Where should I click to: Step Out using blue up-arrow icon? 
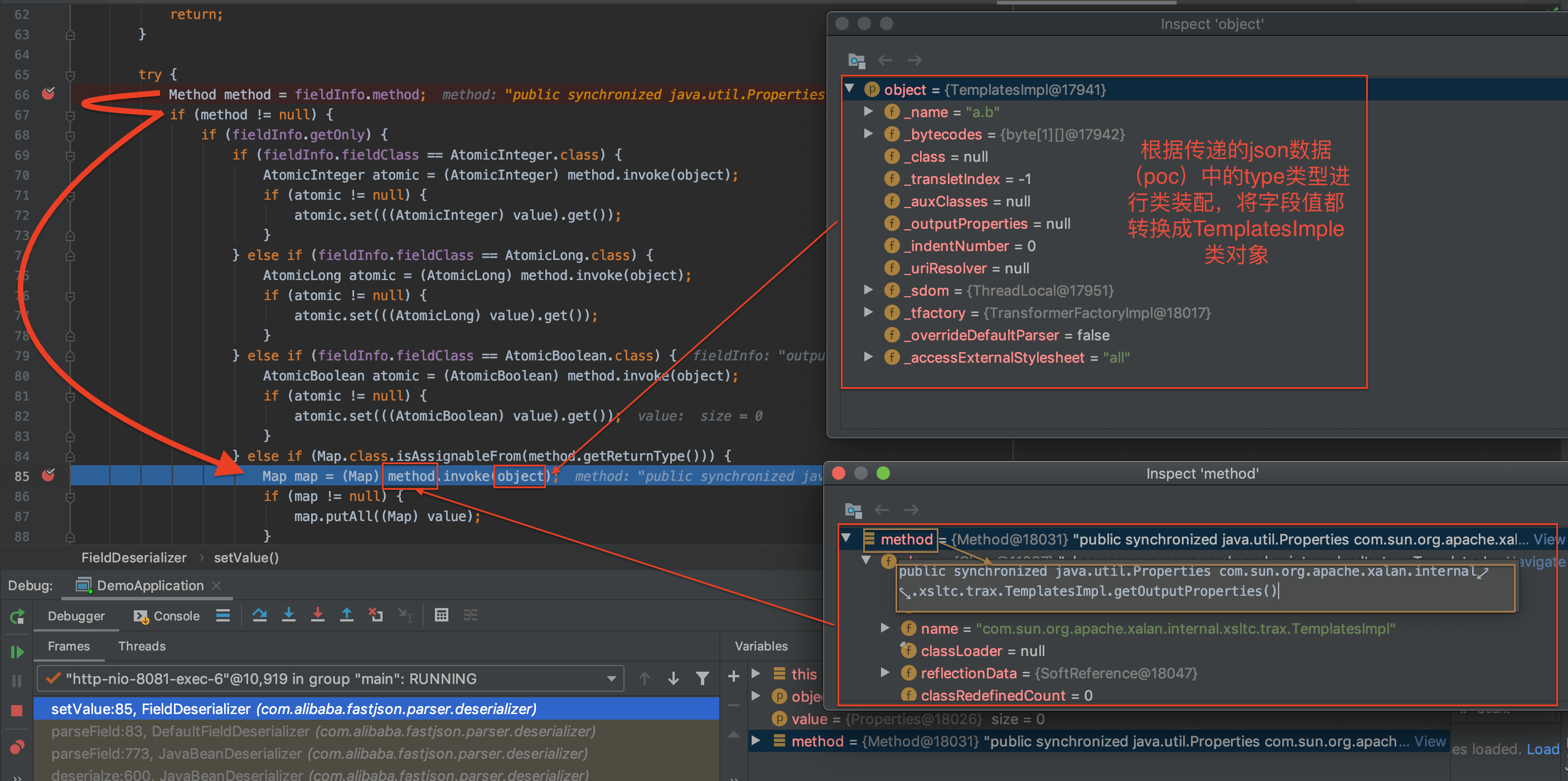click(x=346, y=615)
